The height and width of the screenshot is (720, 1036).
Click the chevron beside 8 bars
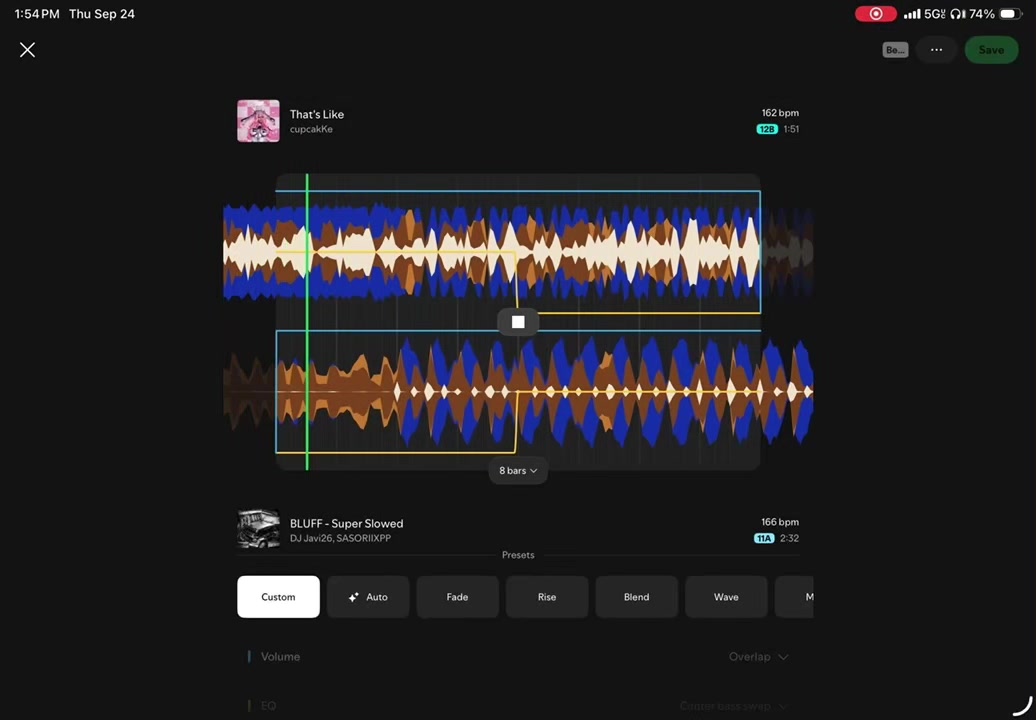click(x=534, y=471)
